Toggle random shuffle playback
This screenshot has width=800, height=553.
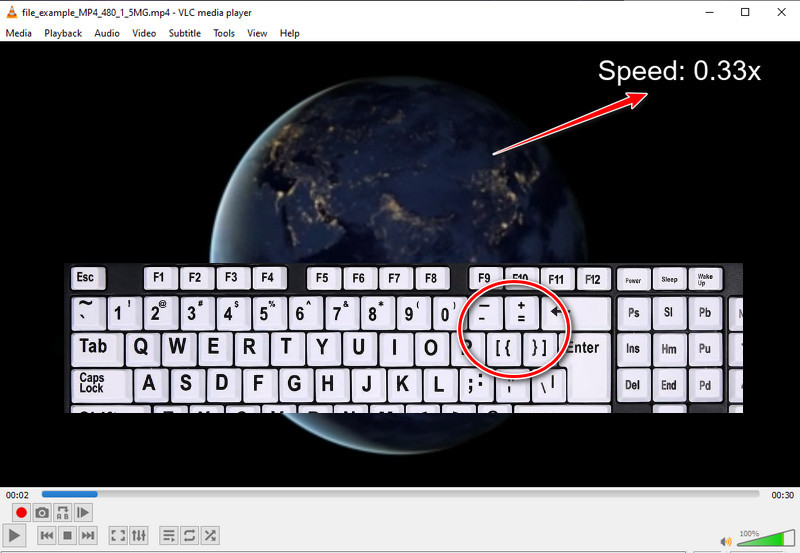210,536
